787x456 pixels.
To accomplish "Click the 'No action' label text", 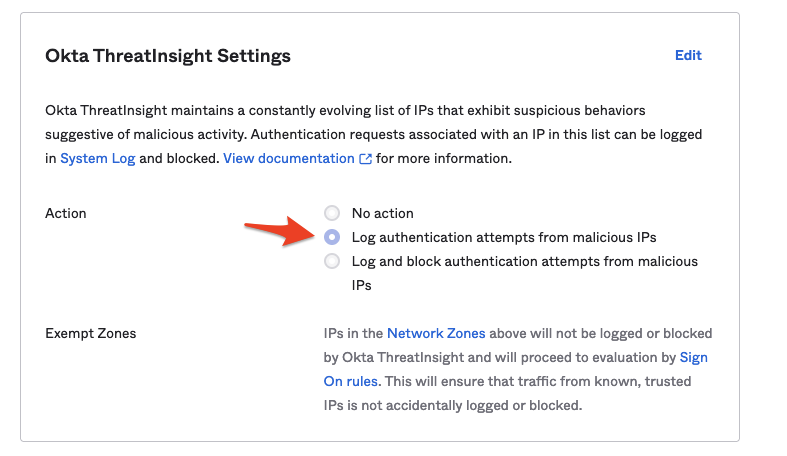I will [x=382, y=213].
